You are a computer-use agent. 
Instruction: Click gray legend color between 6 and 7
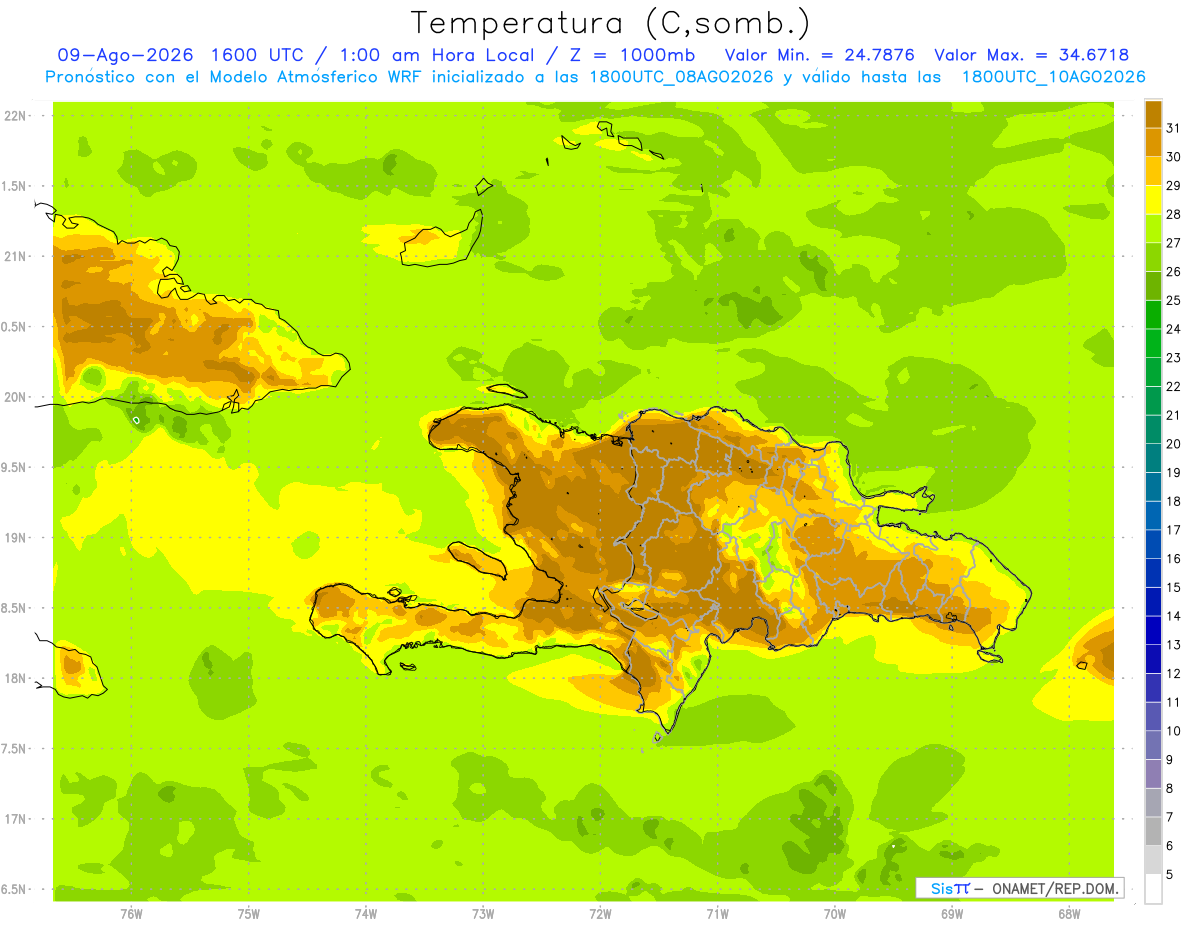pos(1153,831)
